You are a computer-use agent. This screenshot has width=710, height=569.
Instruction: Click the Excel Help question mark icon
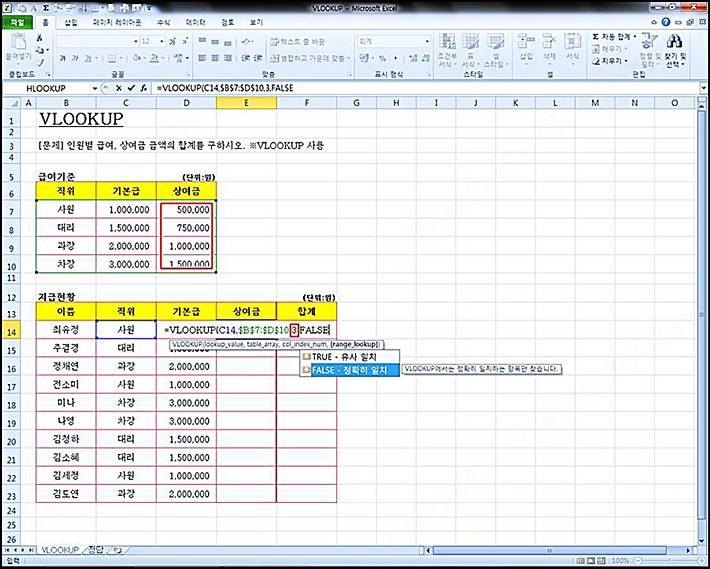click(x=665, y=22)
